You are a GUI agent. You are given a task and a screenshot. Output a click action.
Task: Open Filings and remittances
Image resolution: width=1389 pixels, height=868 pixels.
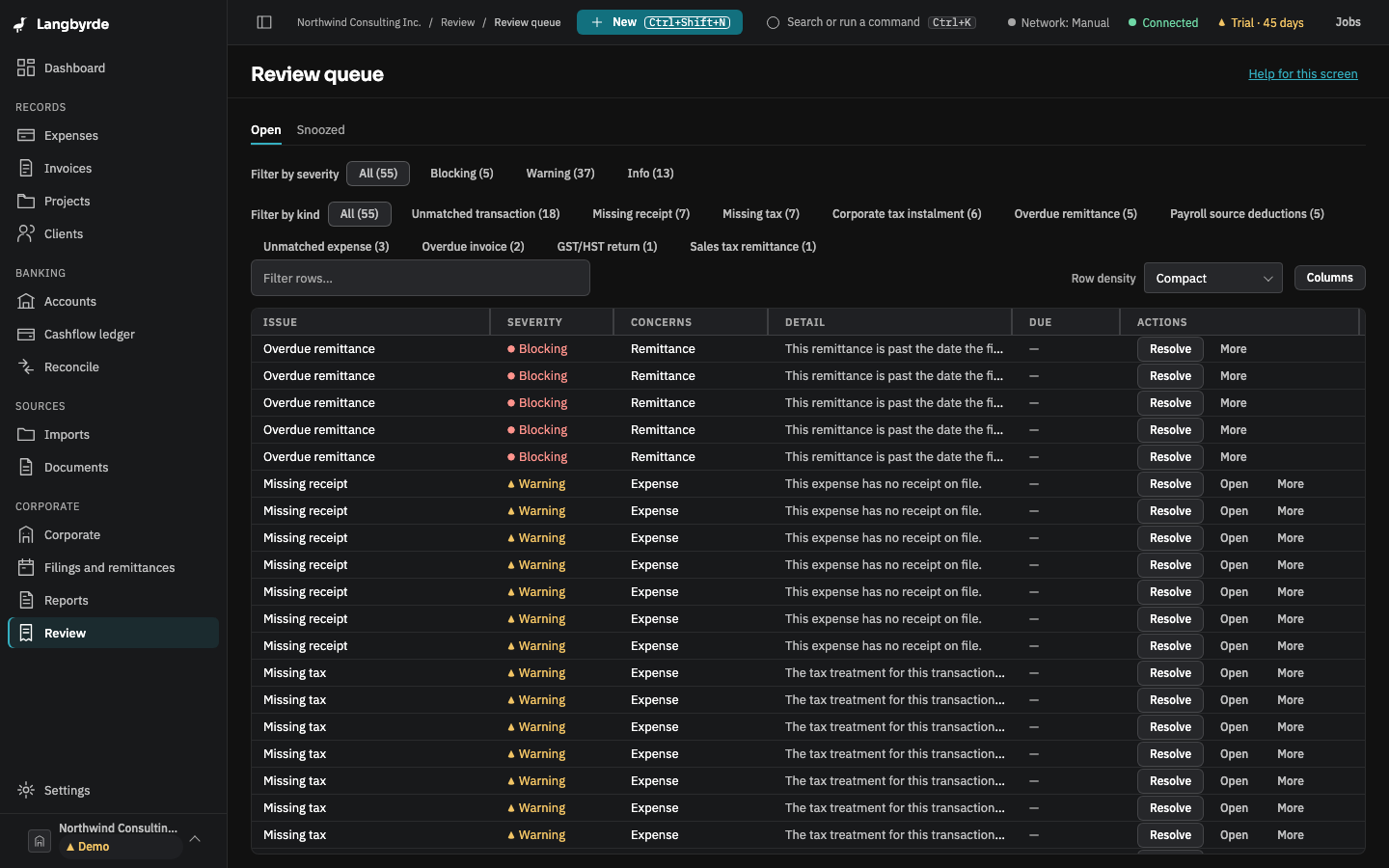(x=113, y=567)
